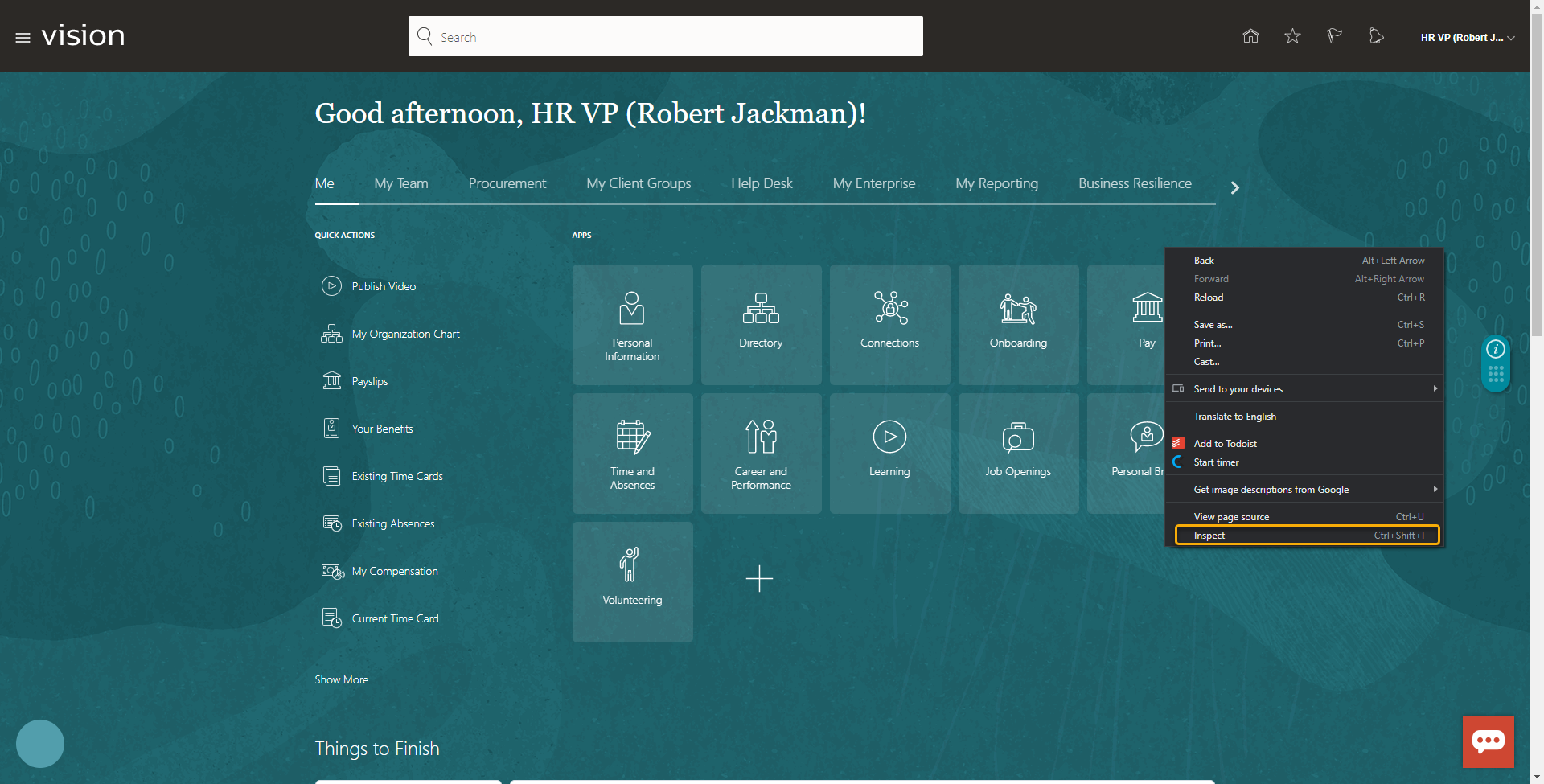Select Back in the context menu
This screenshot has height=784, width=1544.
click(1304, 261)
